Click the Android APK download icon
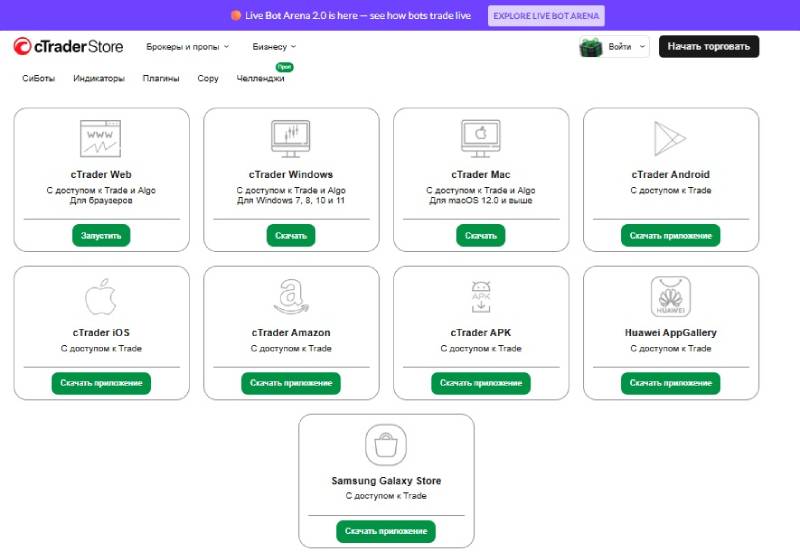 [481, 296]
